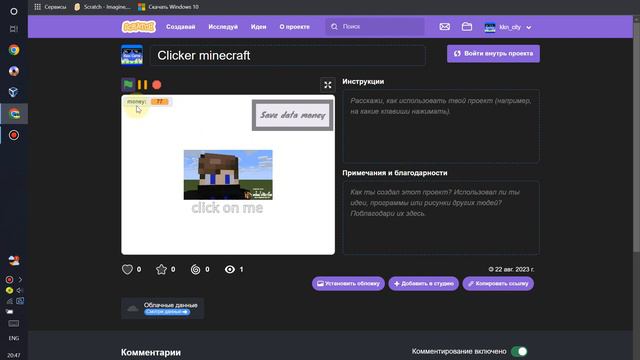Click the Save data money stage button
640x360 pixels.
pos(292,115)
